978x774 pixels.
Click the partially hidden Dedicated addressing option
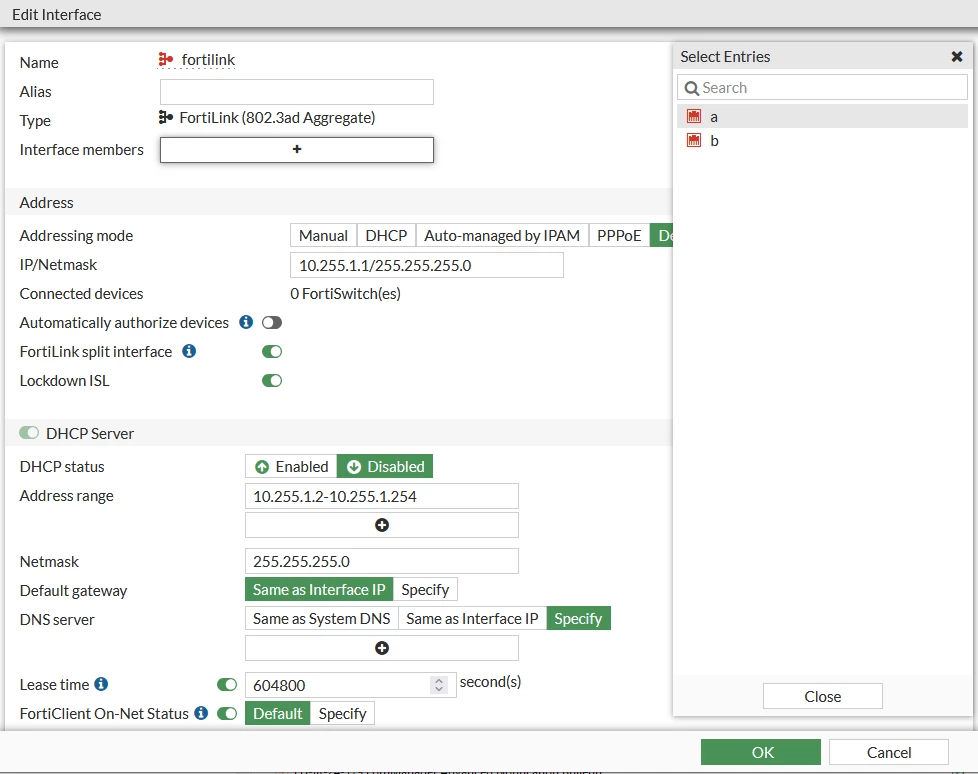point(661,236)
